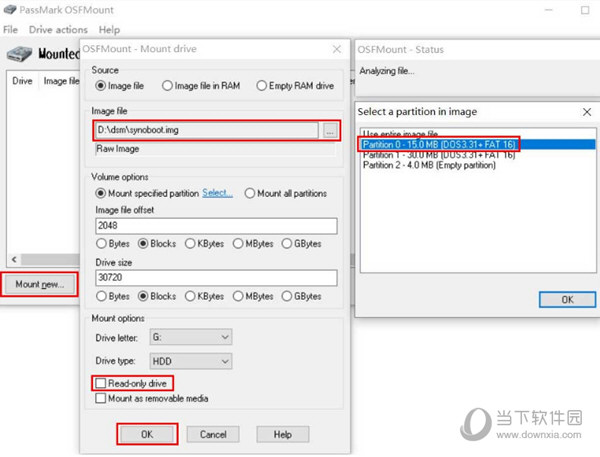The image size is (600, 457).
Task: Toggle Mount as removable media checkbox
Action: [101, 398]
